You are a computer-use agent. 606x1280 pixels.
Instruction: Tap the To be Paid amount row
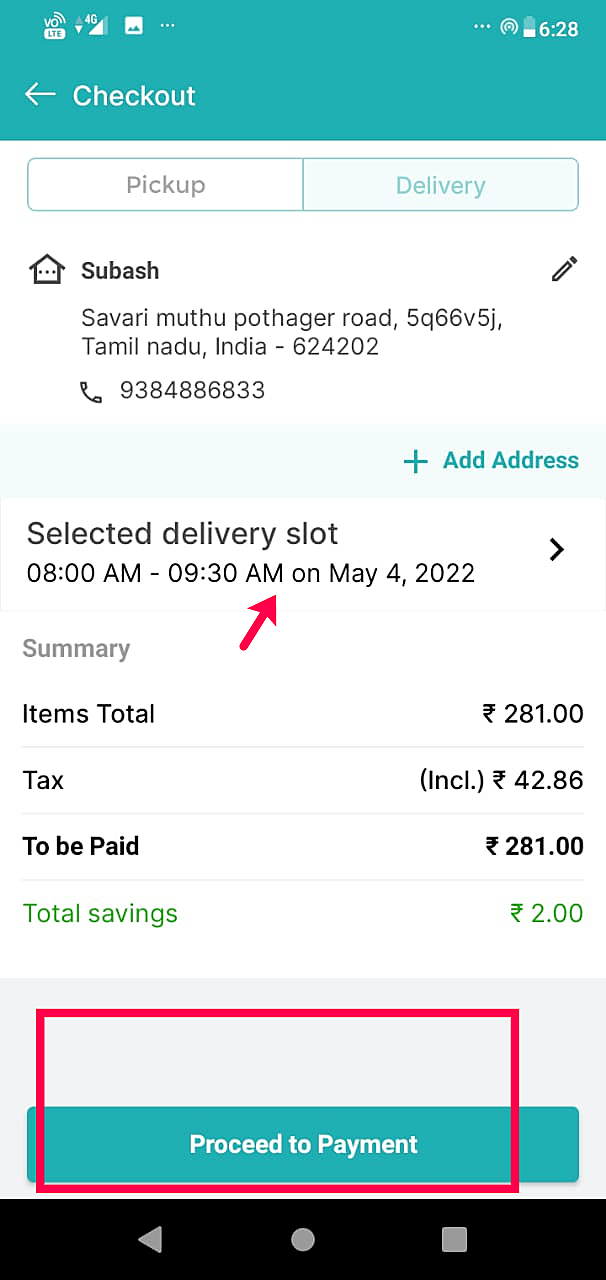pos(302,846)
